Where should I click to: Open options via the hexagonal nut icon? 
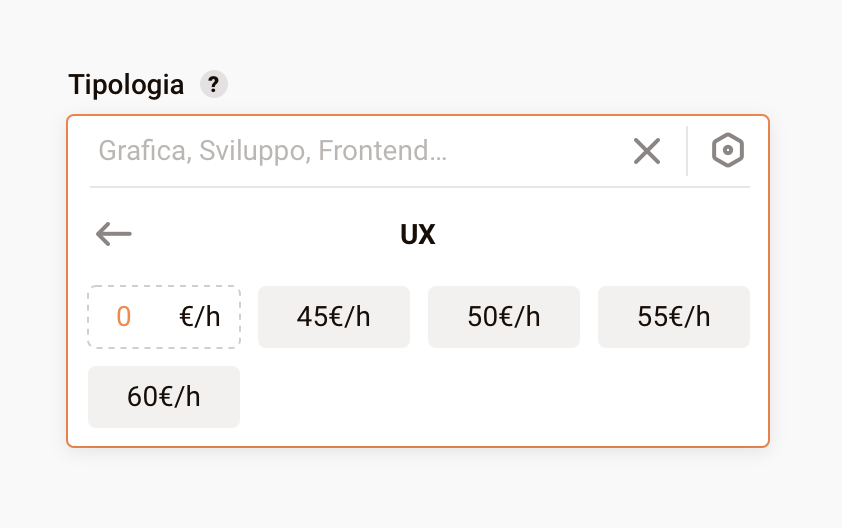pos(728,151)
